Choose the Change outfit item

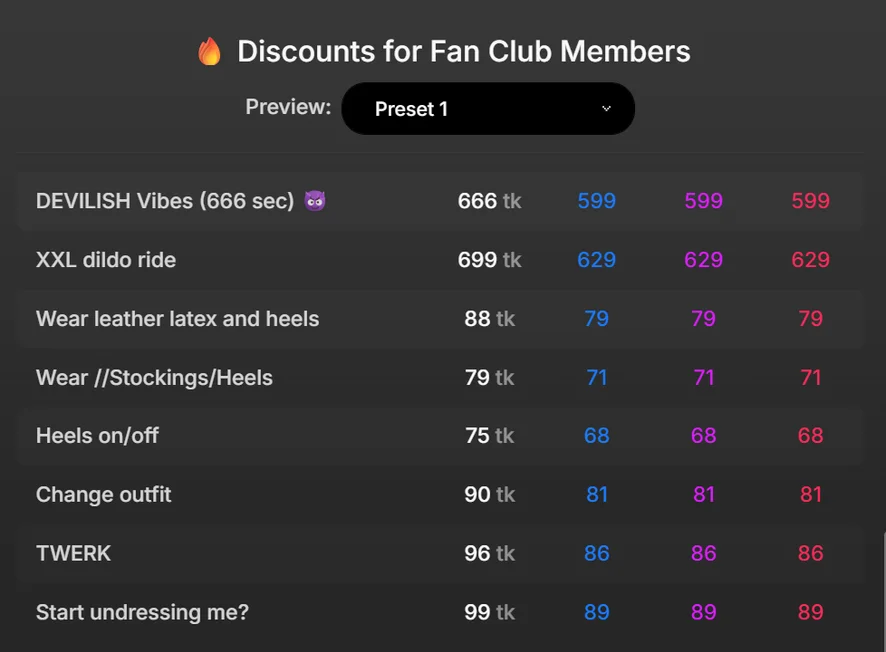(104, 495)
